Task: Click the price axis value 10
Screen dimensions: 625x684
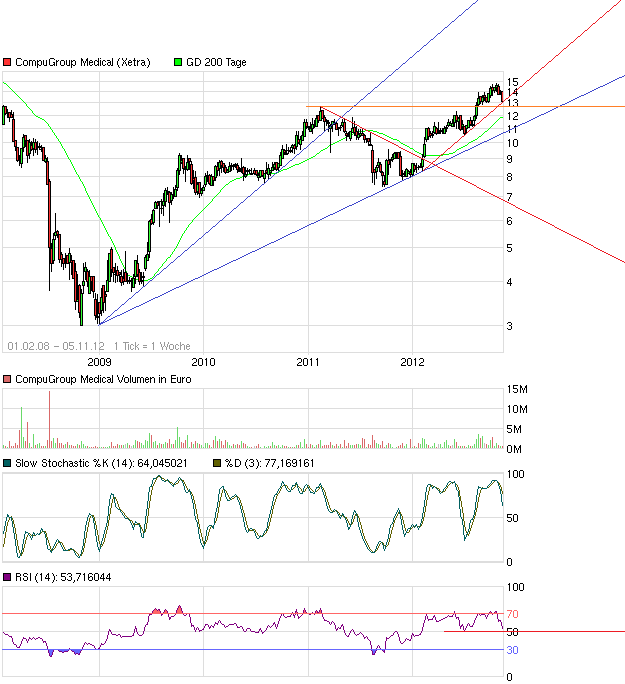Action: click(512, 143)
